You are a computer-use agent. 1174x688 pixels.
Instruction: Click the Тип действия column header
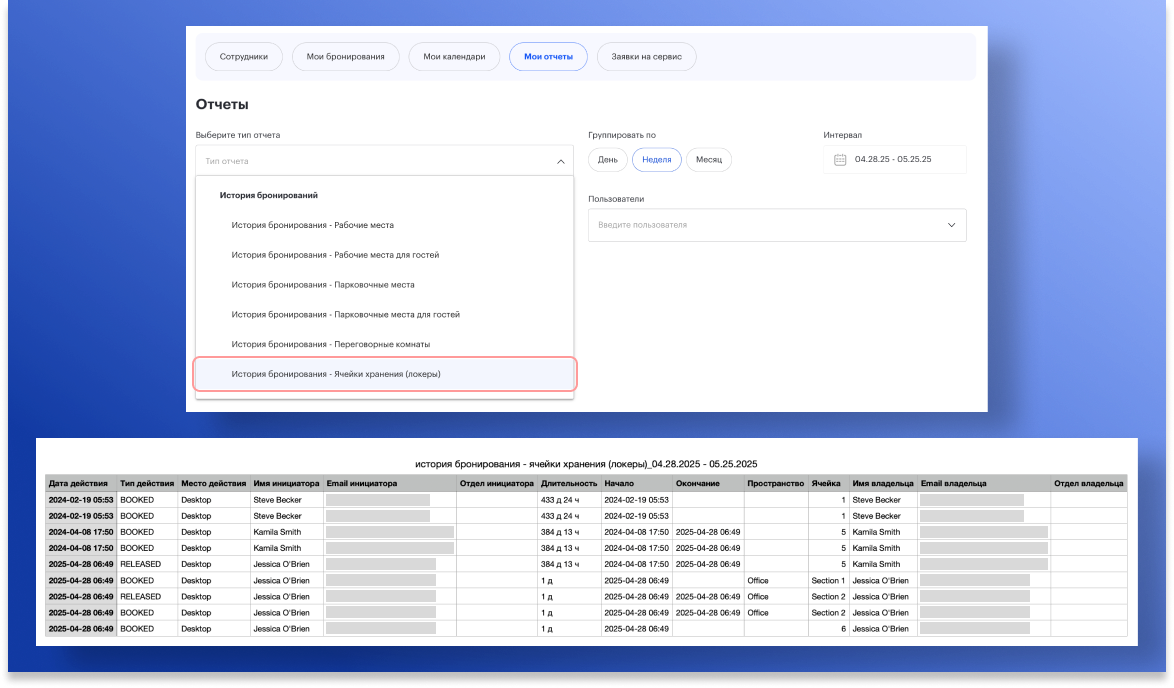147,484
